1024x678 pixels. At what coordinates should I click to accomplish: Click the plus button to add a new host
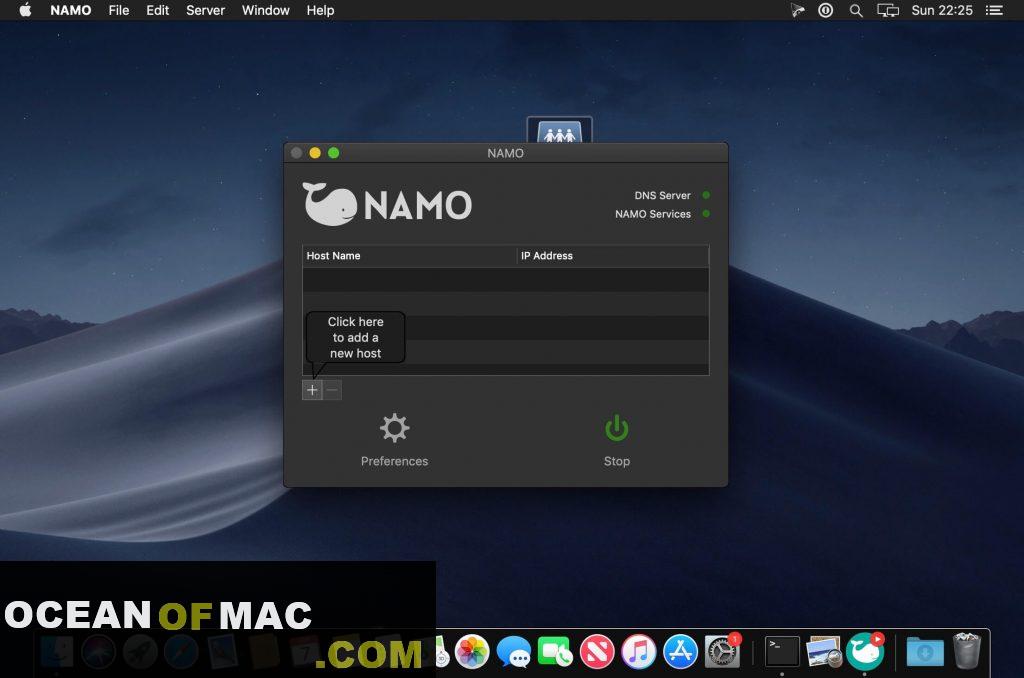coord(312,390)
